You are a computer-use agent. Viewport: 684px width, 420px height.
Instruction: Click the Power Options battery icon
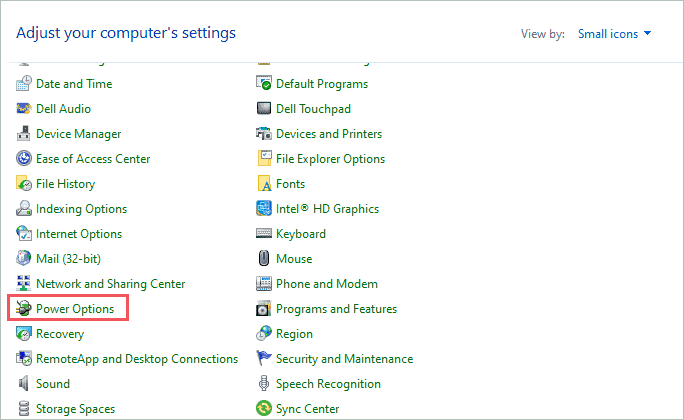[24, 308]
